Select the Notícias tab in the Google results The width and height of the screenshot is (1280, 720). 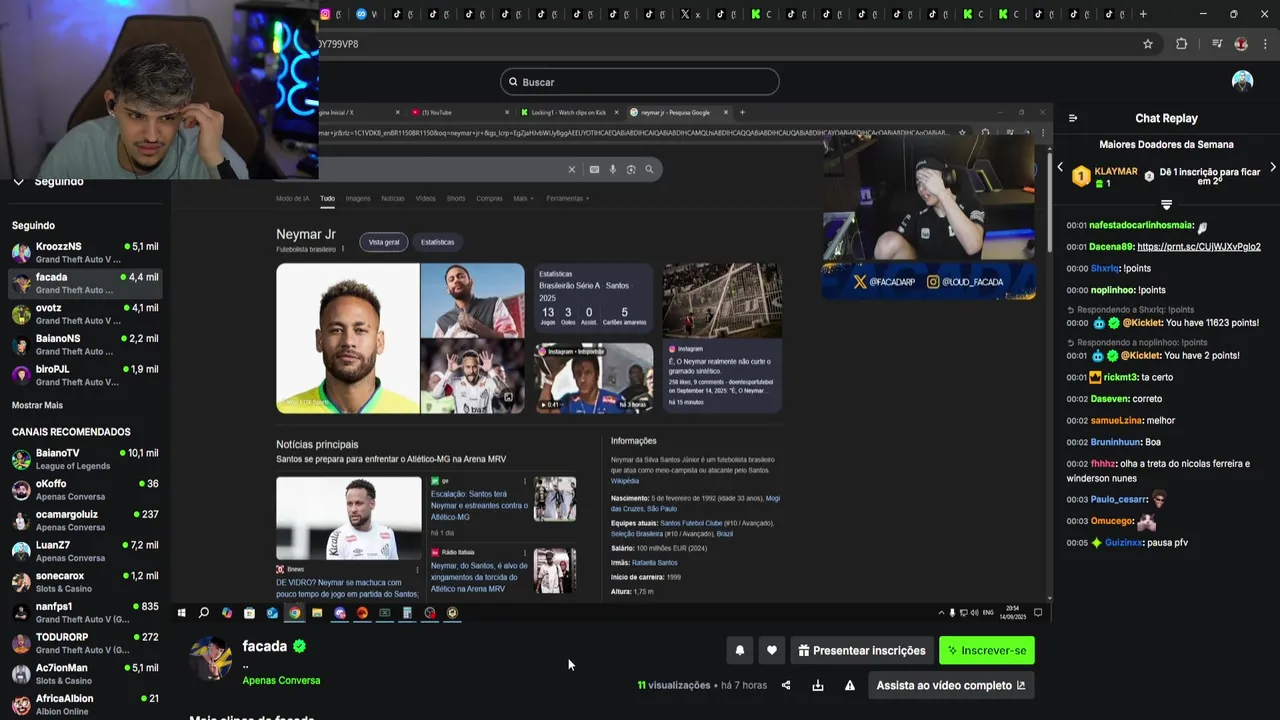tap(393, 198)
